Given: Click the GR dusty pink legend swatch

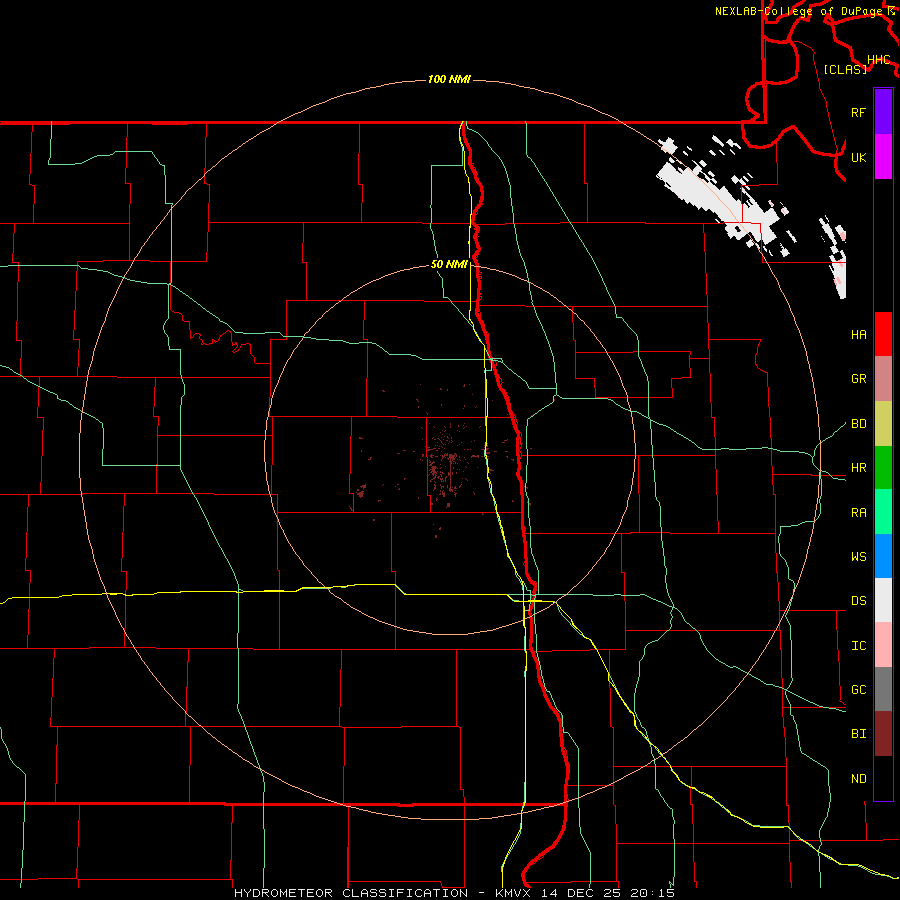Looking at the screenshot, I should point(883,378).
